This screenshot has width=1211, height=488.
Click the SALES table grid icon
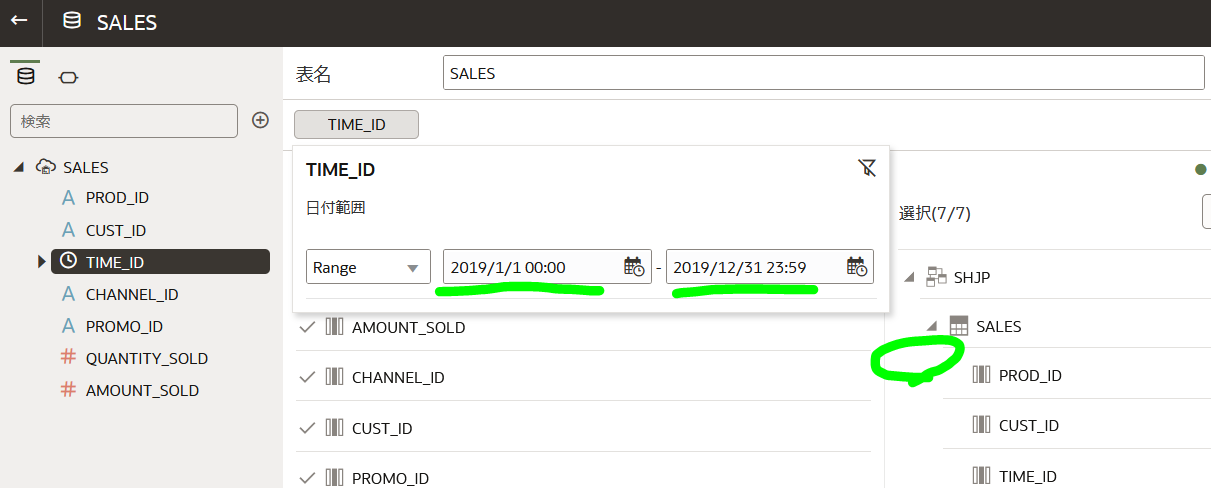tap(958, 326)
